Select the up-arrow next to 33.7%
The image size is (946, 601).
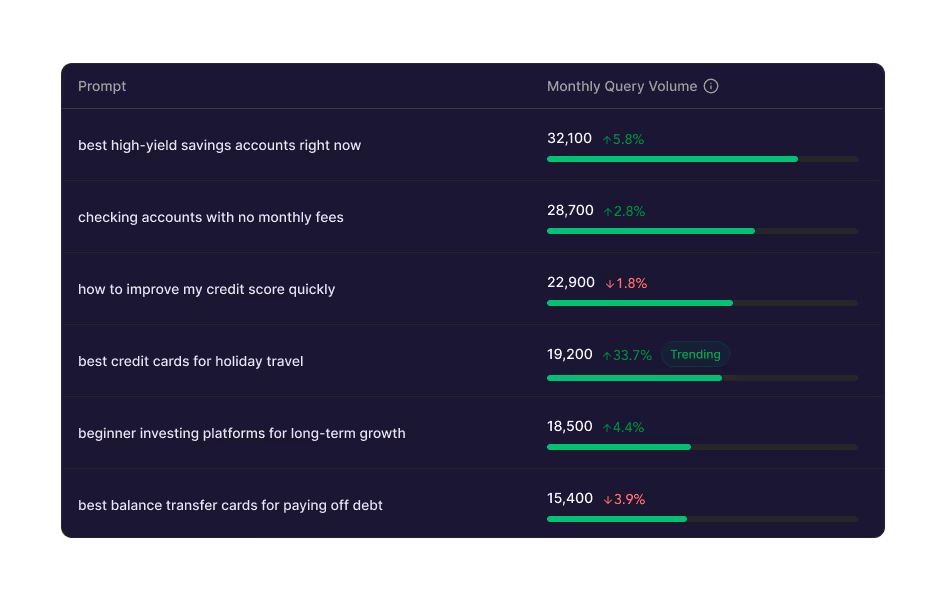click(606, 354)
